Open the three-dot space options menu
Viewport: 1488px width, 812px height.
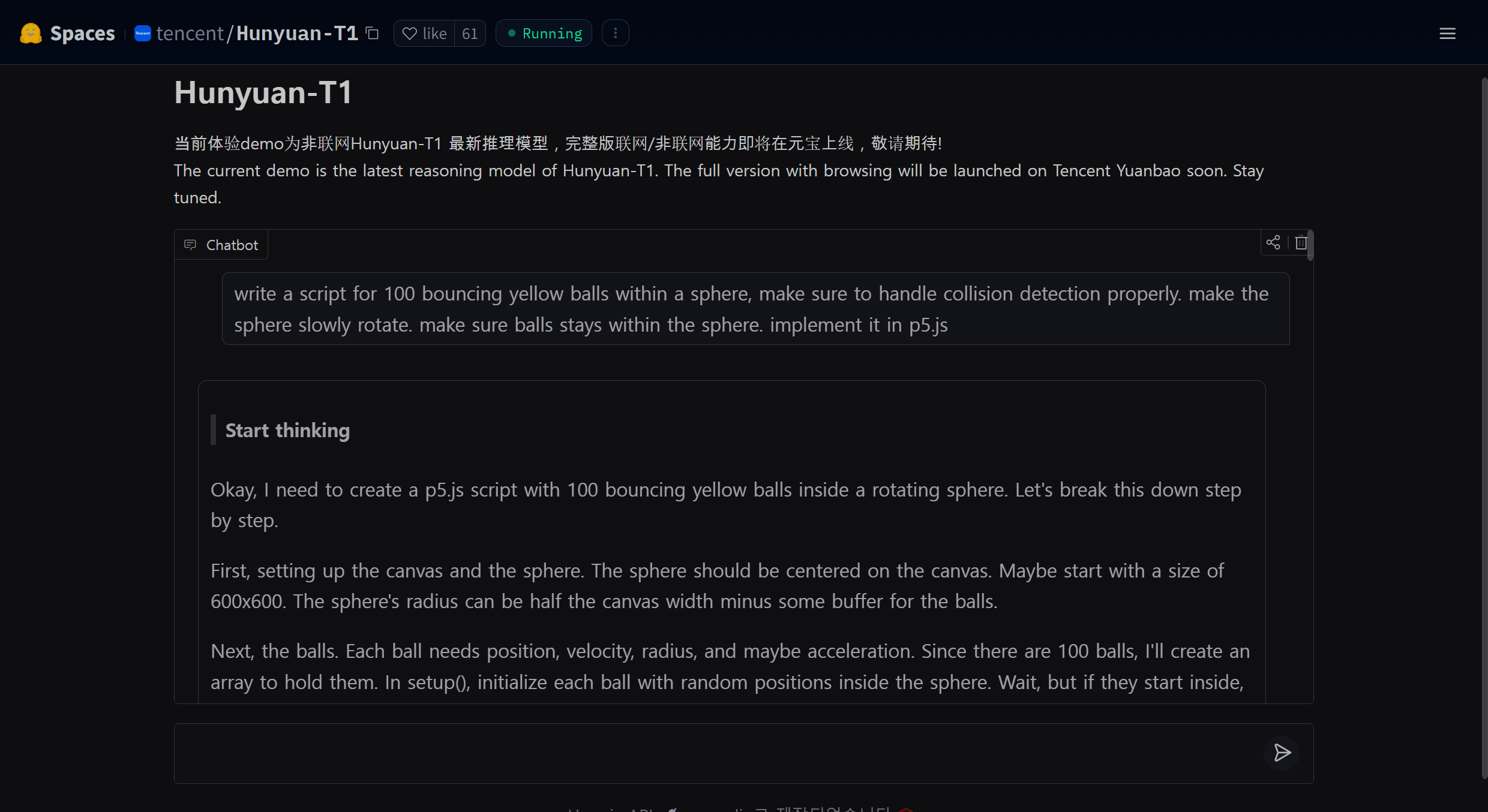615,33
